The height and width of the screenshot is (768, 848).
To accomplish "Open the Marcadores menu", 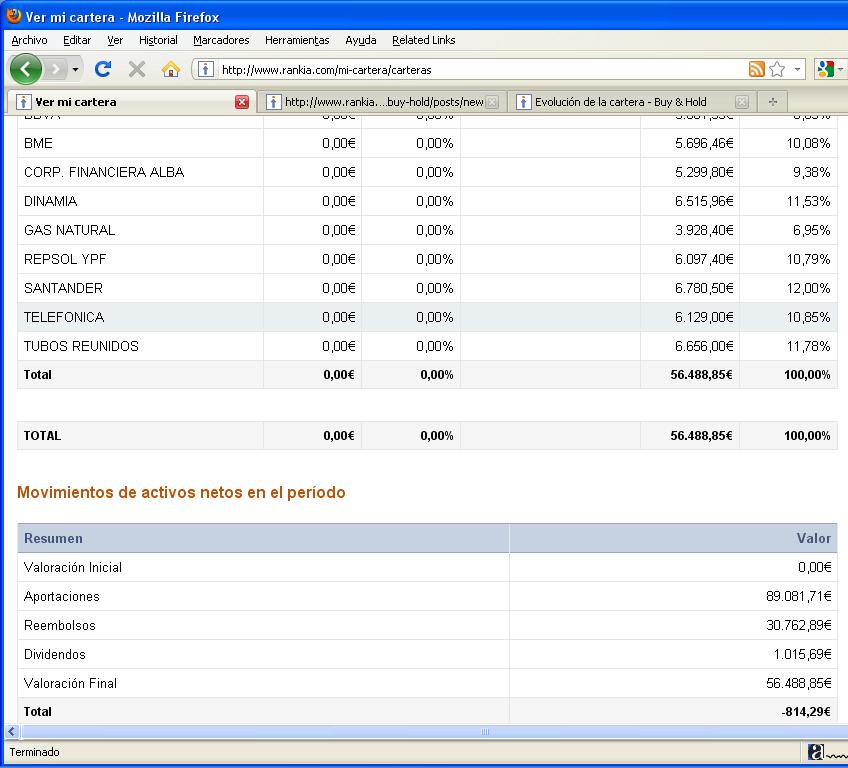I will [221, 40].
